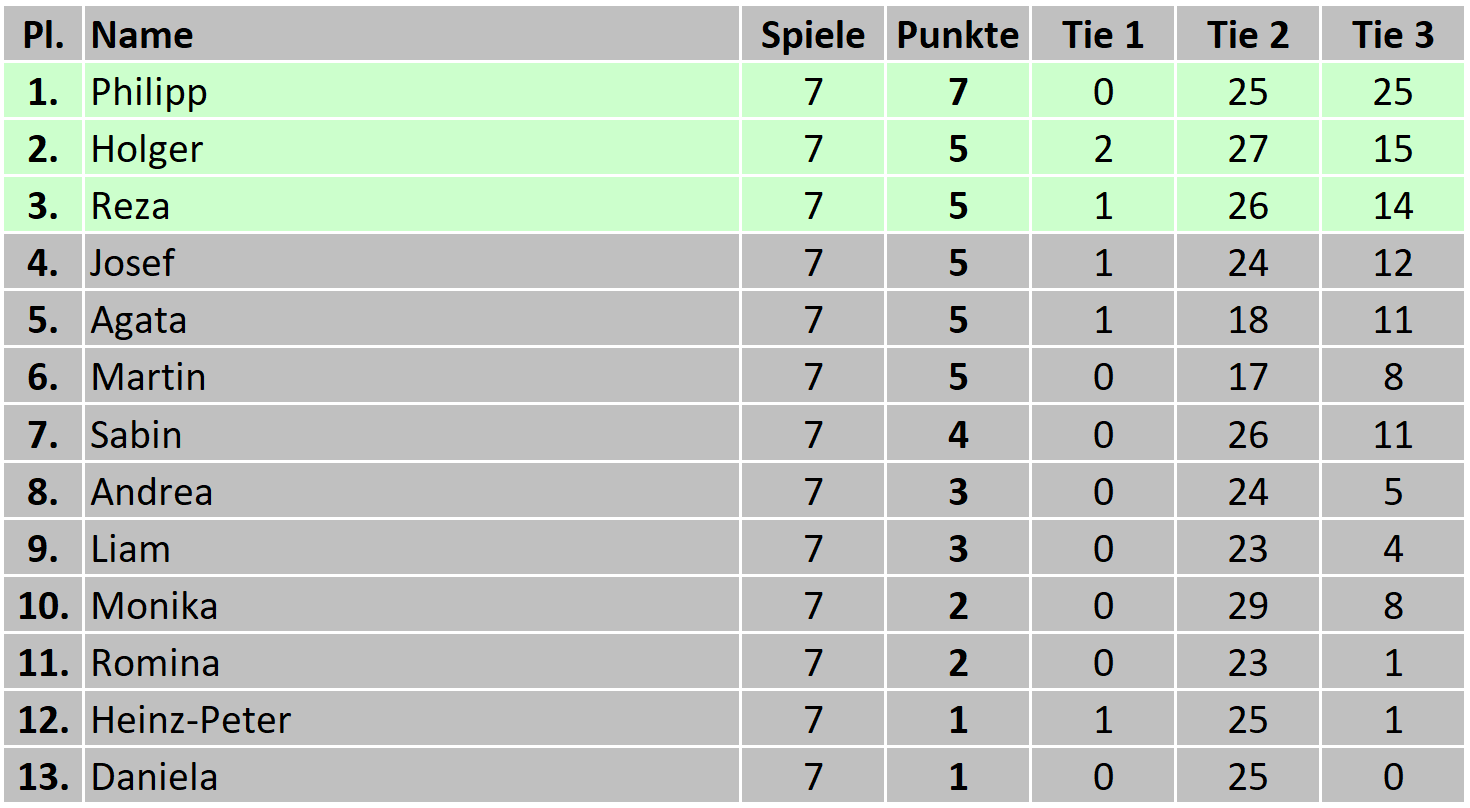Click the Name column header
The image size is (1470, 808).
[x=142, y=35]
